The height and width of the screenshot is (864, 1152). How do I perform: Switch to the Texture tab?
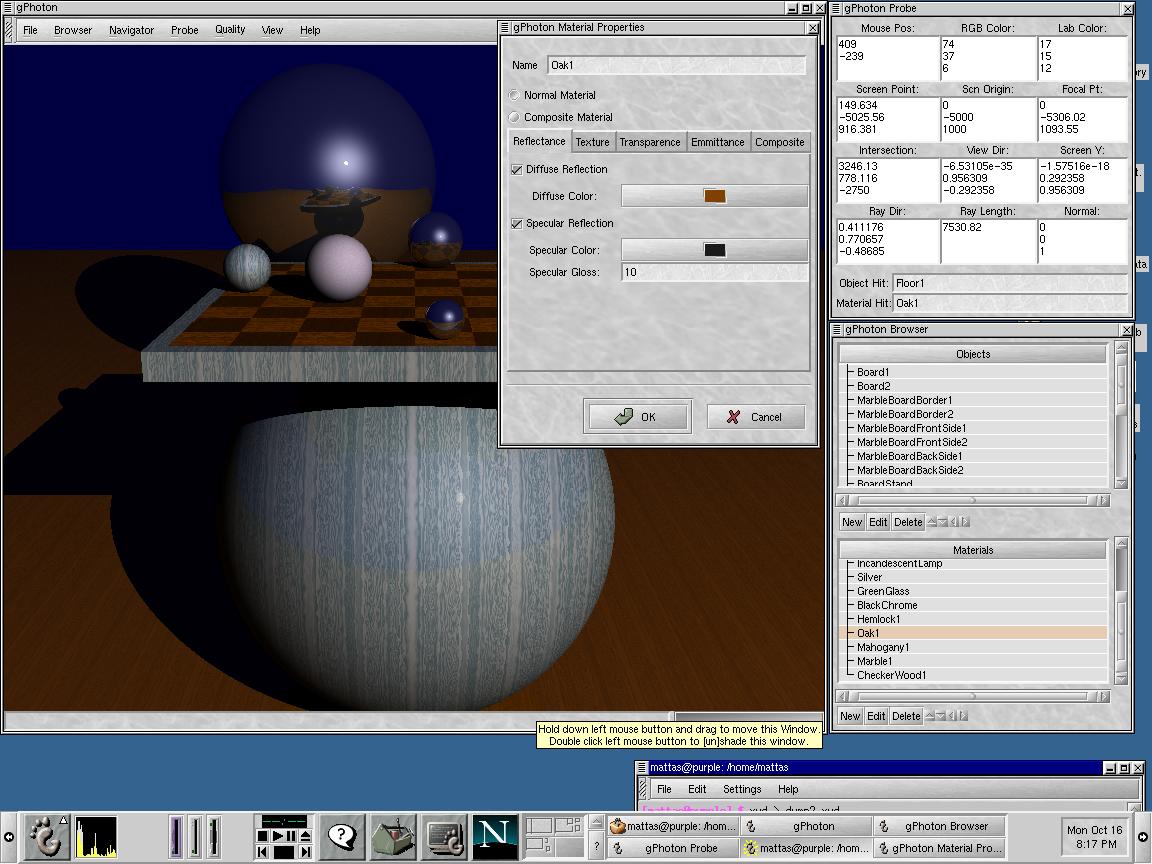592,142
